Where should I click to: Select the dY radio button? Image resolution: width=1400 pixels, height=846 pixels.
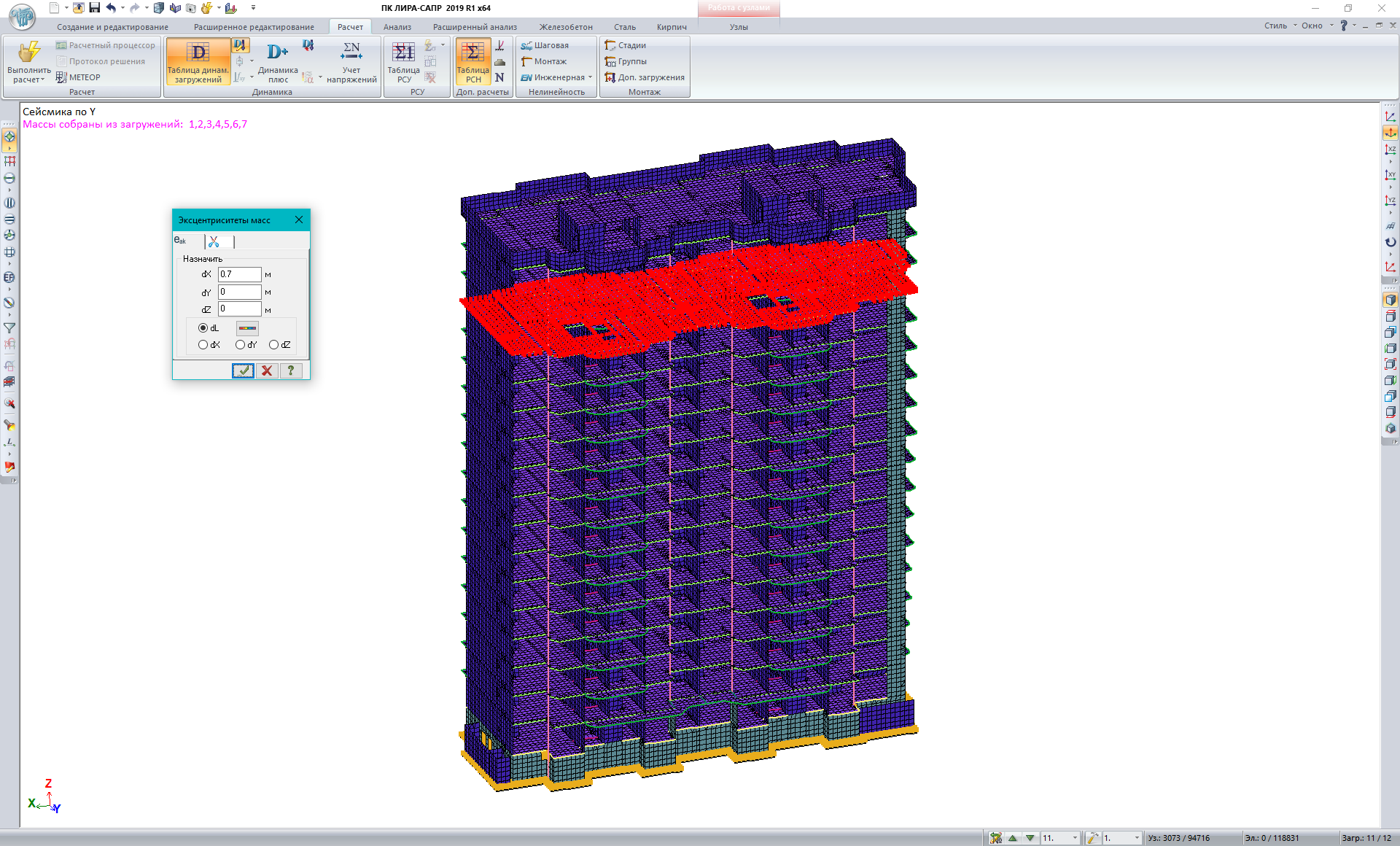pyautogui.click(x=240, y=345)
